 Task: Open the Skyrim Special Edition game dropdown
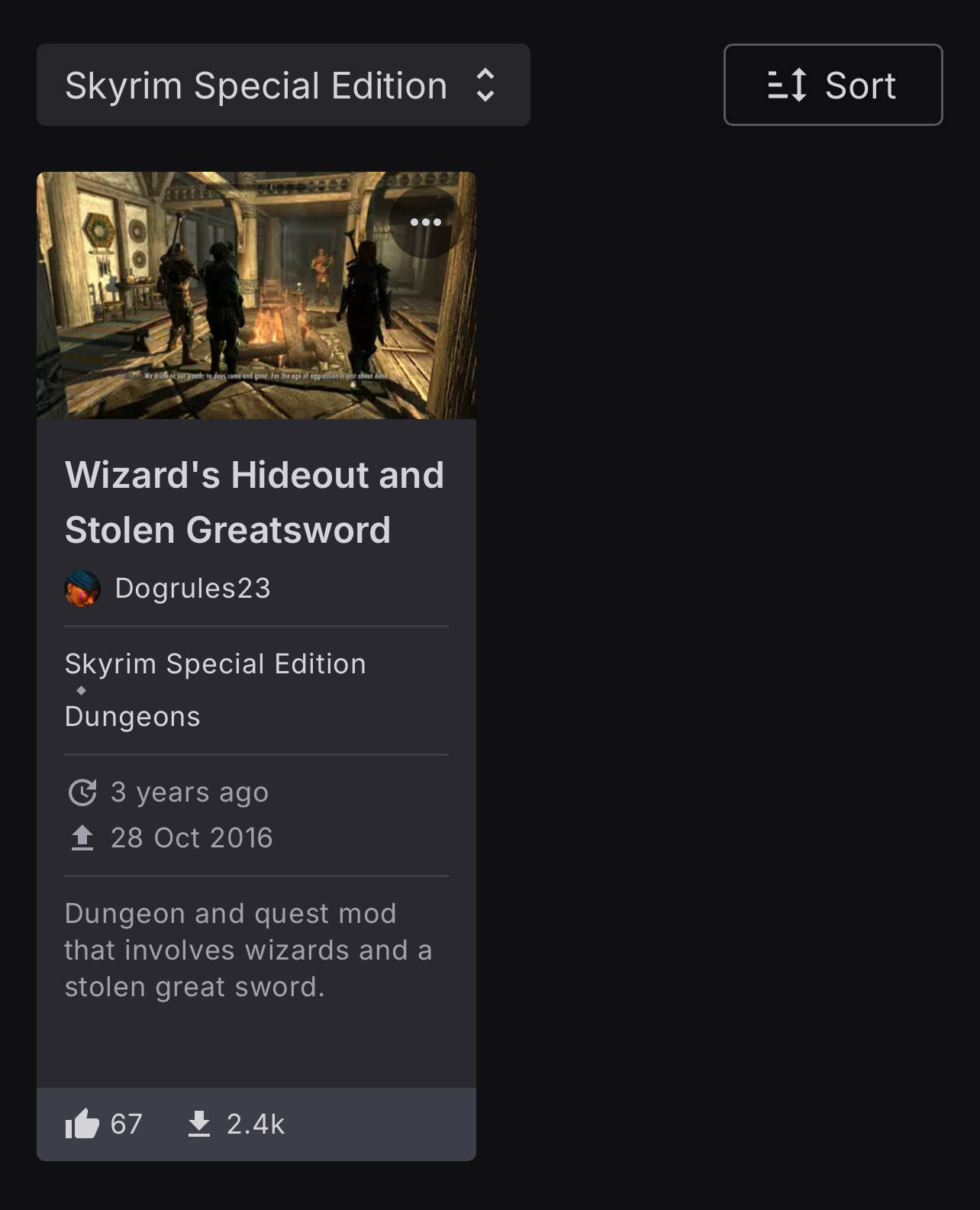pyautogui.click(x=283, y=85)
